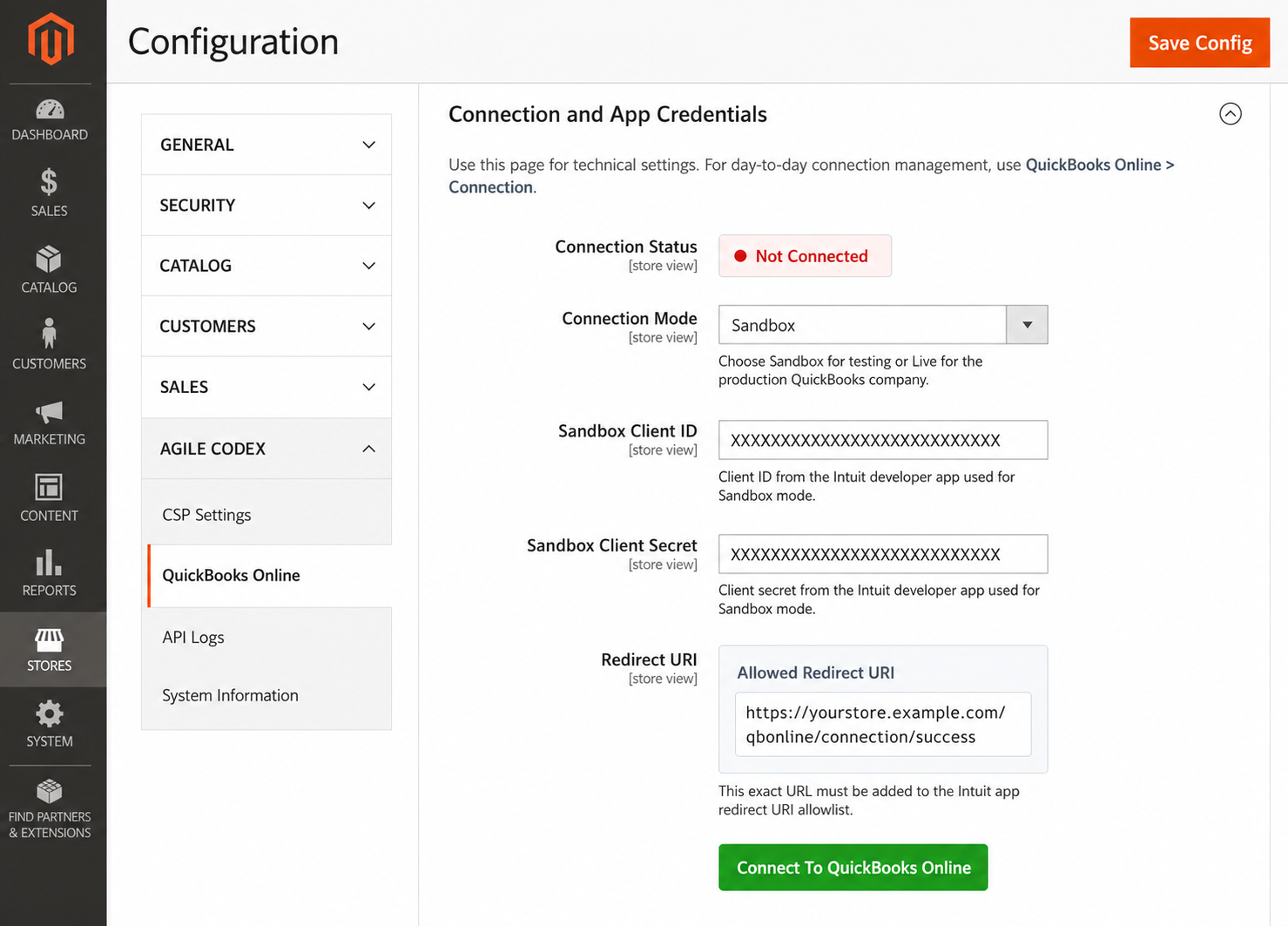The image size is (1288, 926).
Task: Open the System gear icon
Action: 49,714
